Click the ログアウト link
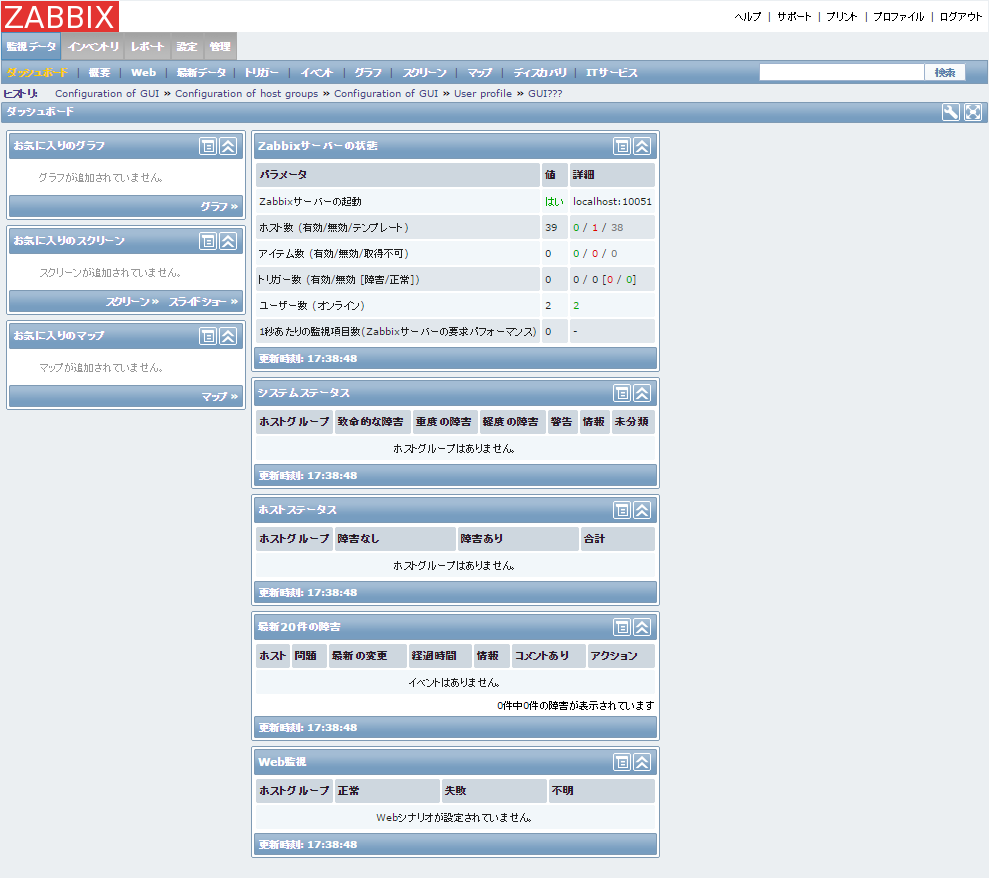Image resolution: width=989 pixels, height=878 pixels. click(961, 17)
